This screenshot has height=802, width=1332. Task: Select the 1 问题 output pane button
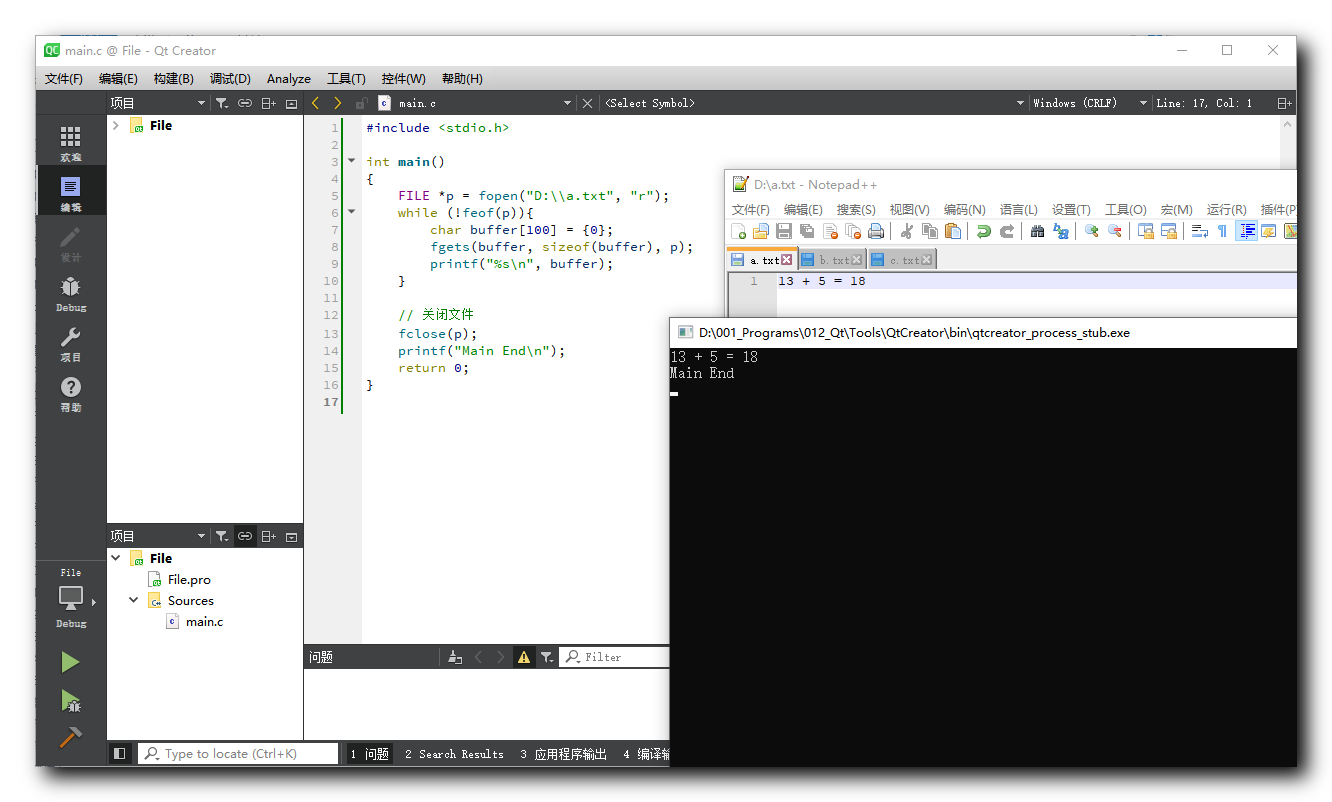(369, 754)
